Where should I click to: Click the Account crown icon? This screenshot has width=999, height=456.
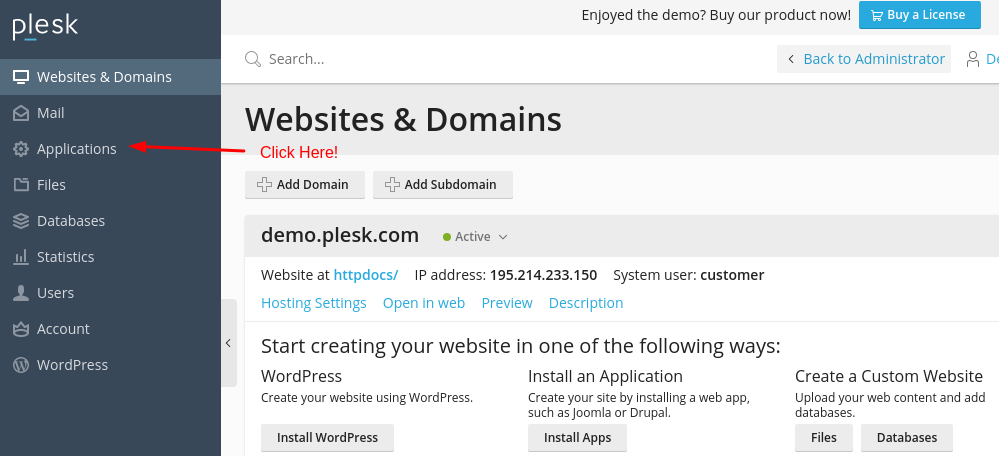coord(20,329)
